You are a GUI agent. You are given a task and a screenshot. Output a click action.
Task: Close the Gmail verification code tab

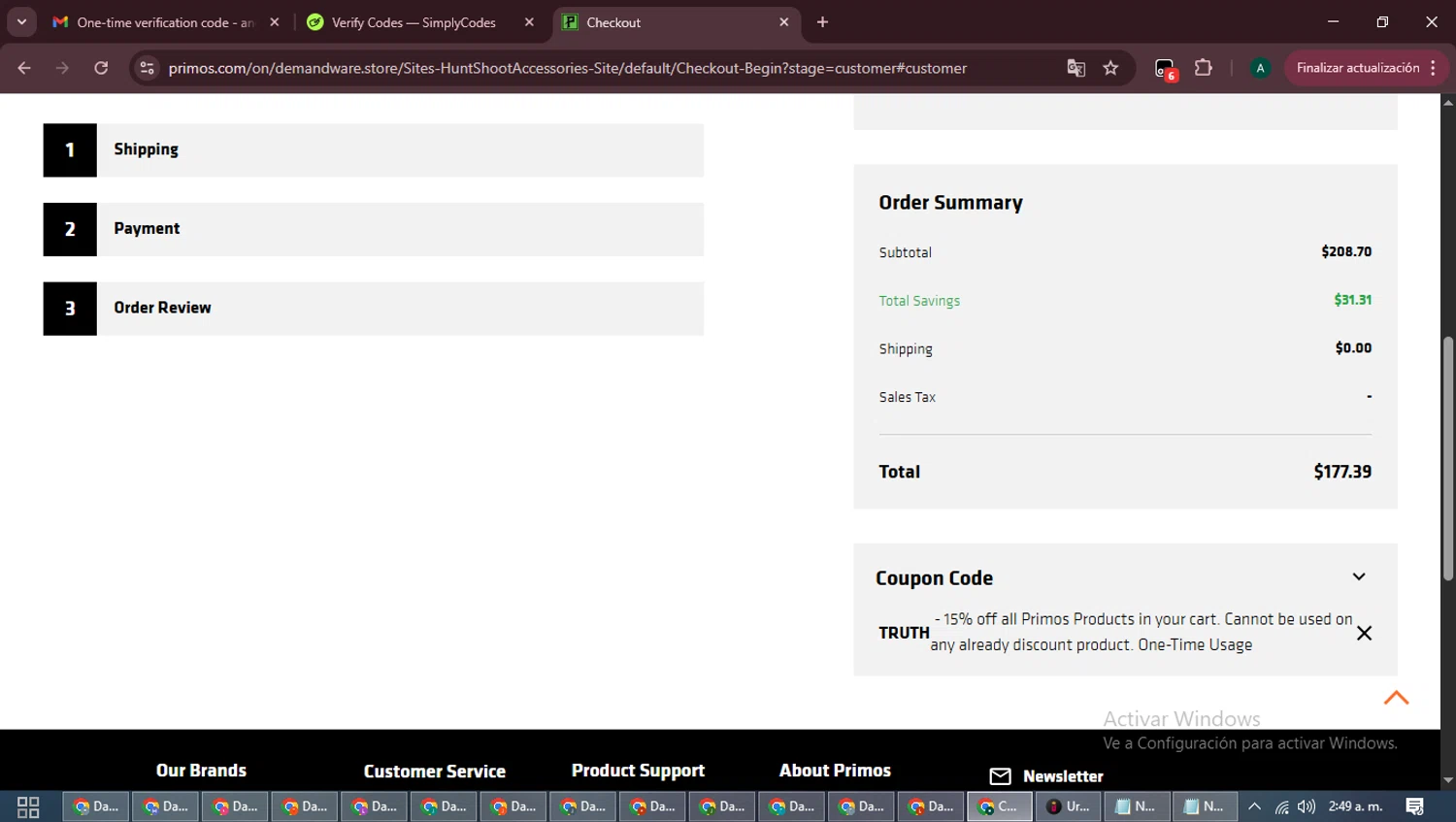click(275, 22)
